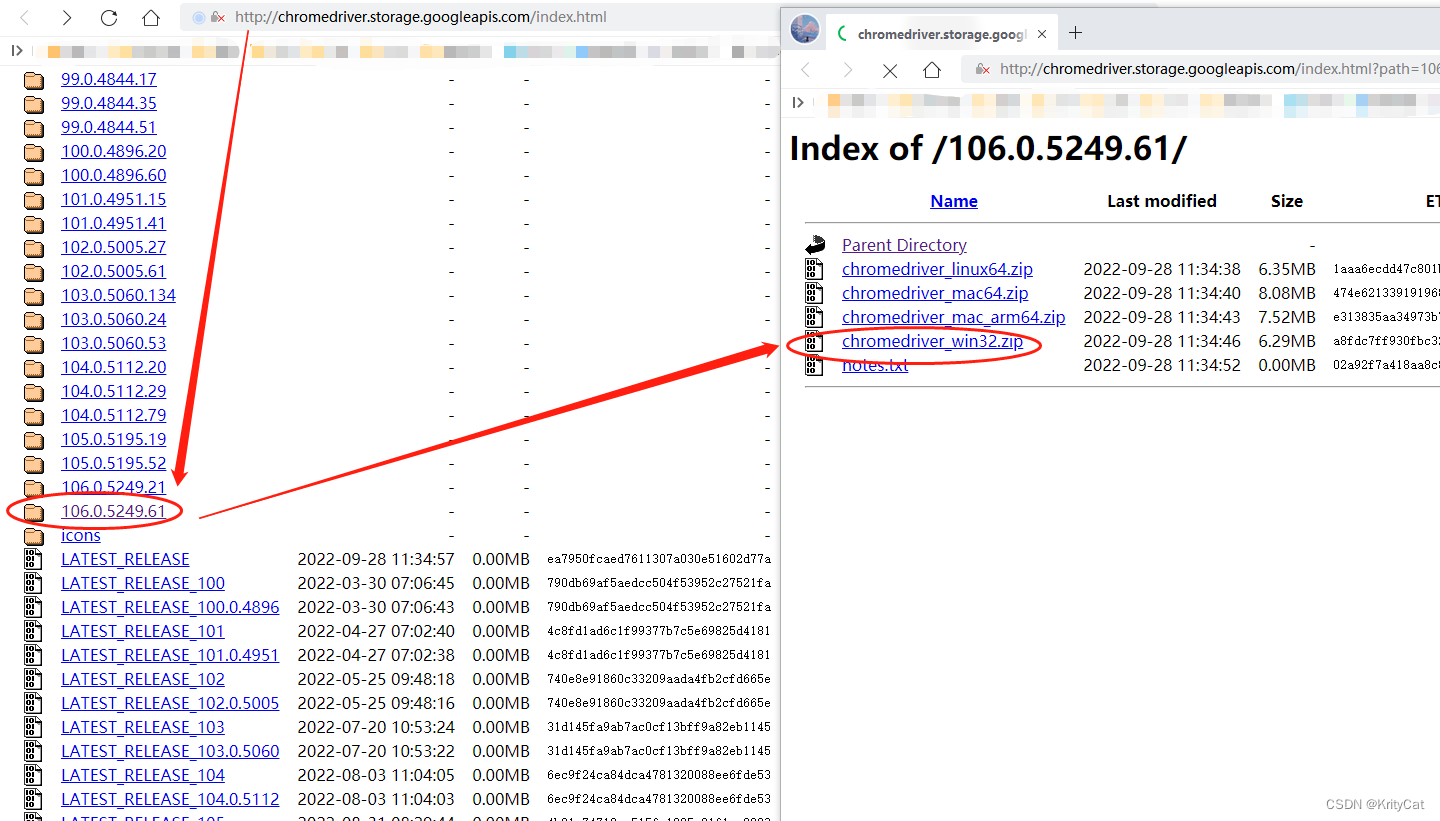Click folder icon beside 104.0.5112.20
Viewport: 1440px width, 821px height.
point(34,368)
